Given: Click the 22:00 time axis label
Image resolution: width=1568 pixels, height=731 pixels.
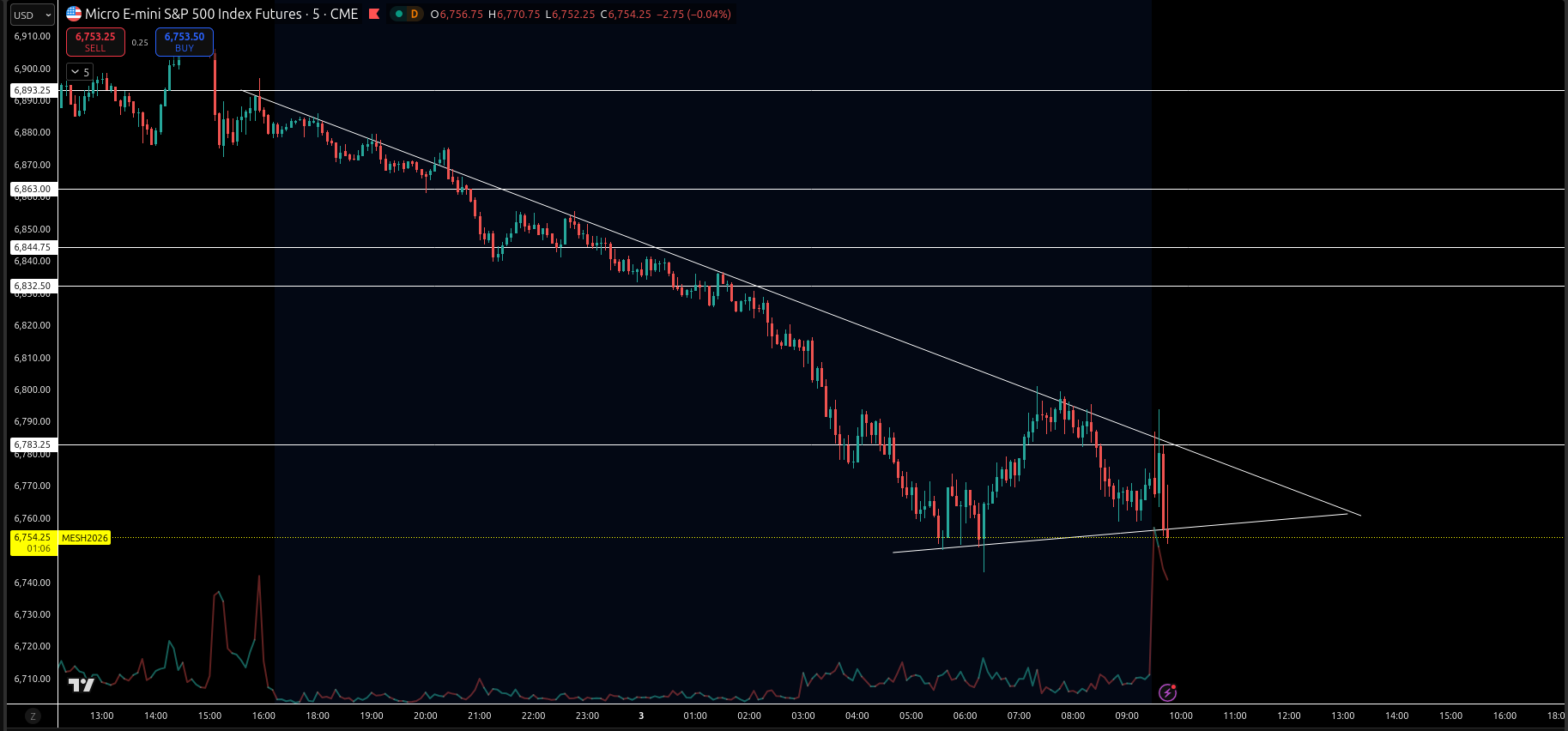Looking at the screenshot, I should (534, 716).
